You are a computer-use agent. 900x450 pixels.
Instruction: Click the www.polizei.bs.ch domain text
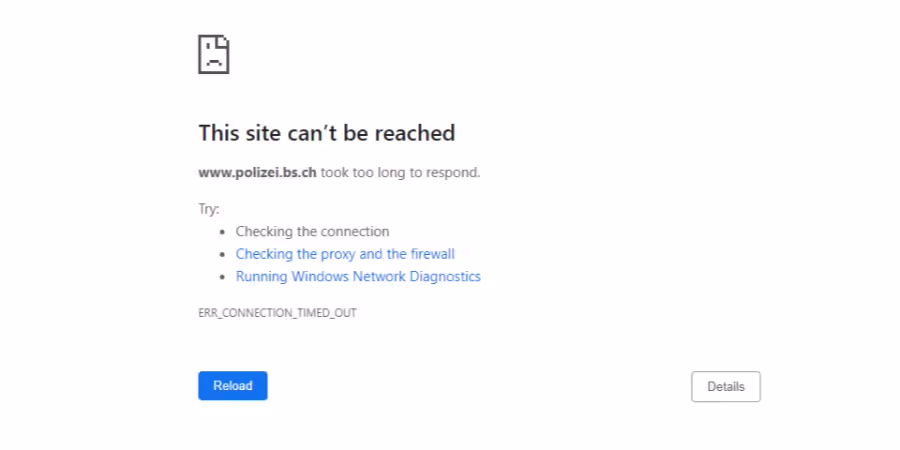(258, 173)
